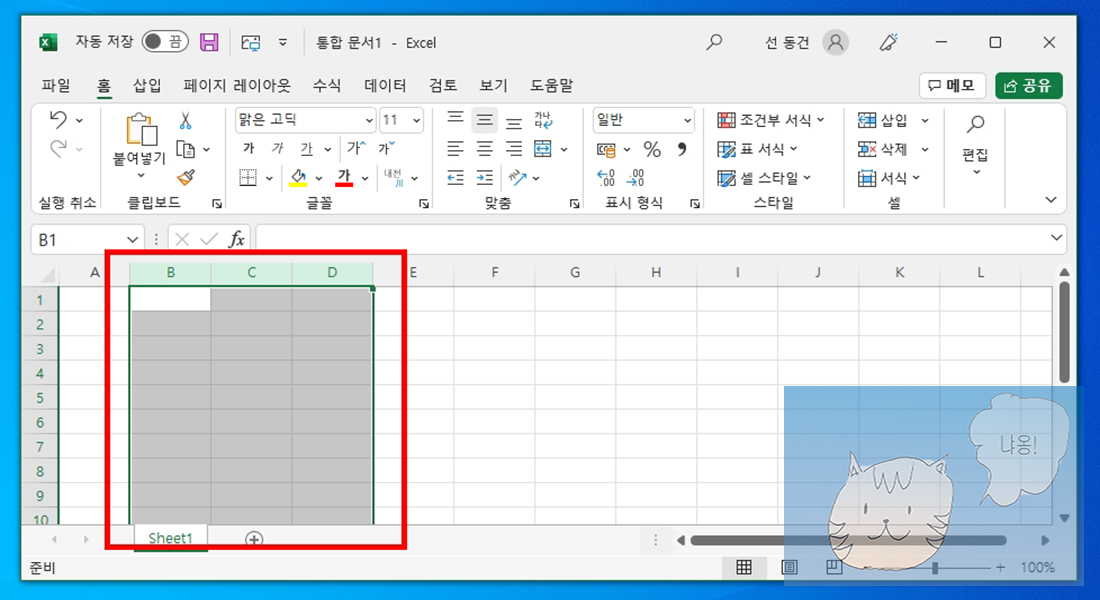Center text horizontally
This screenshot has height=600, width=1100.
(x=485, y=149)
